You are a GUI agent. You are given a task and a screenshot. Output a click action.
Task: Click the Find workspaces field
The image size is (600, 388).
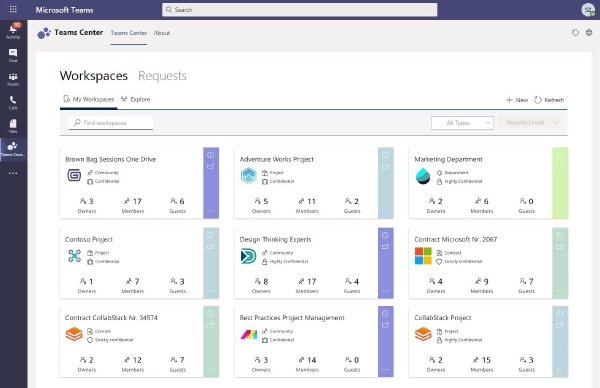(111, 123)
